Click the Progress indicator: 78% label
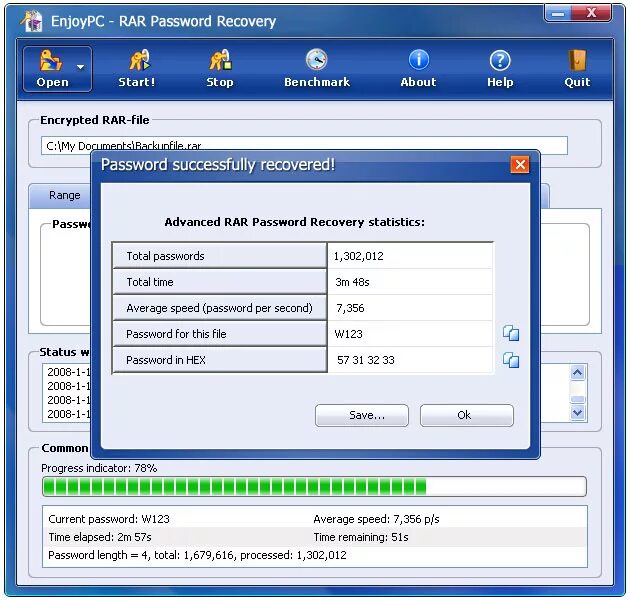This screenshot has width=630, height=600. (99, 468)
